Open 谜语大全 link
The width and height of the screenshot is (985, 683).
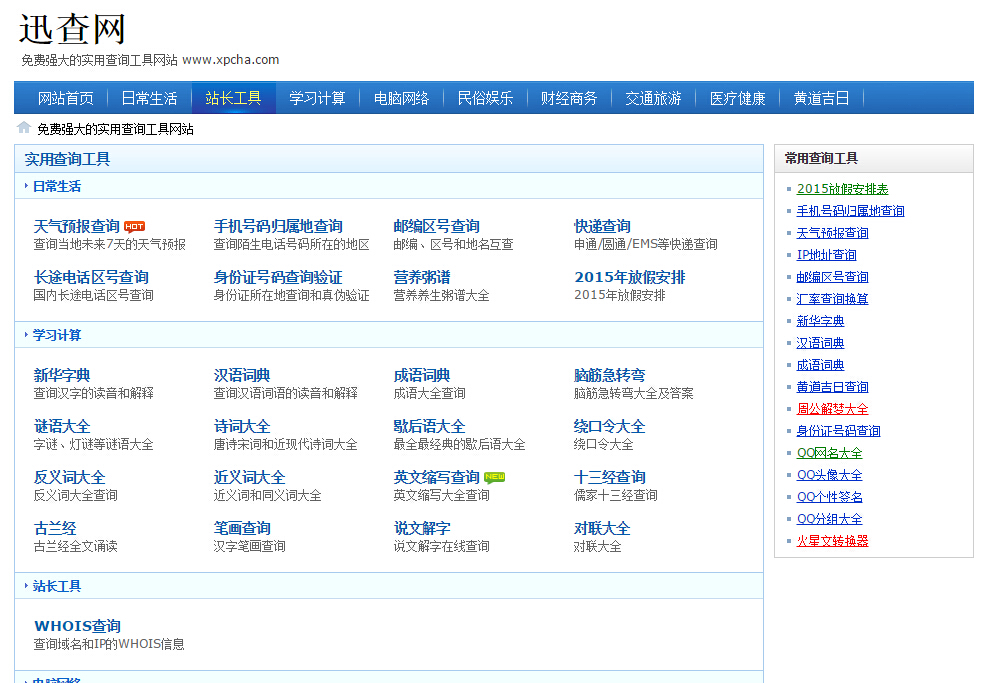coord(62,426)
